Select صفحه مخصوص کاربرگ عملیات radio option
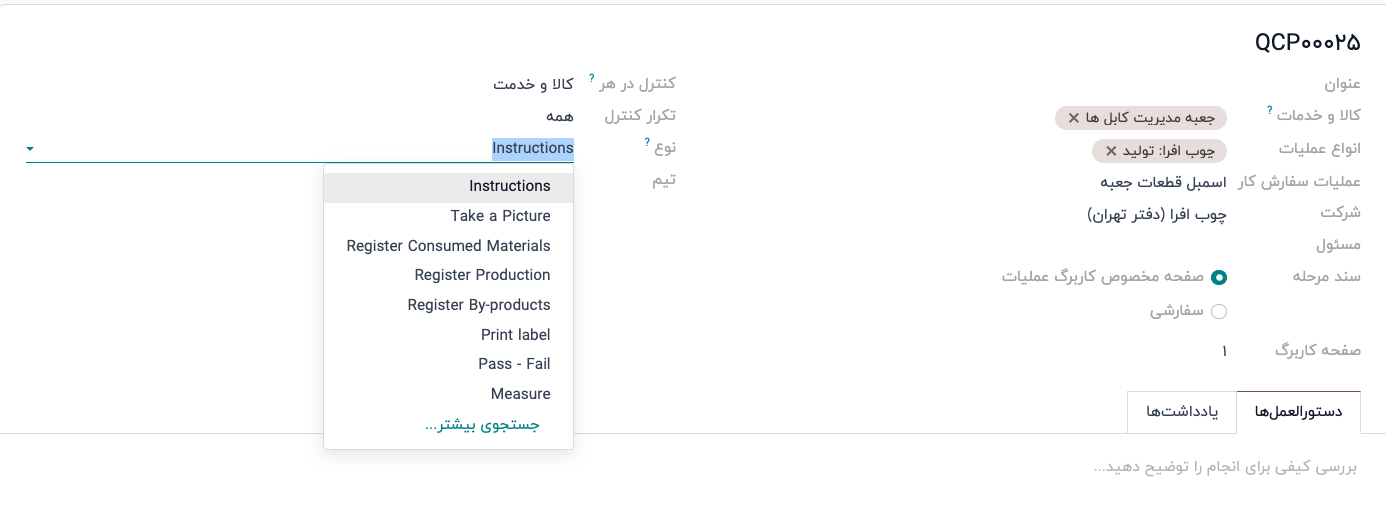 (1219, 277)
